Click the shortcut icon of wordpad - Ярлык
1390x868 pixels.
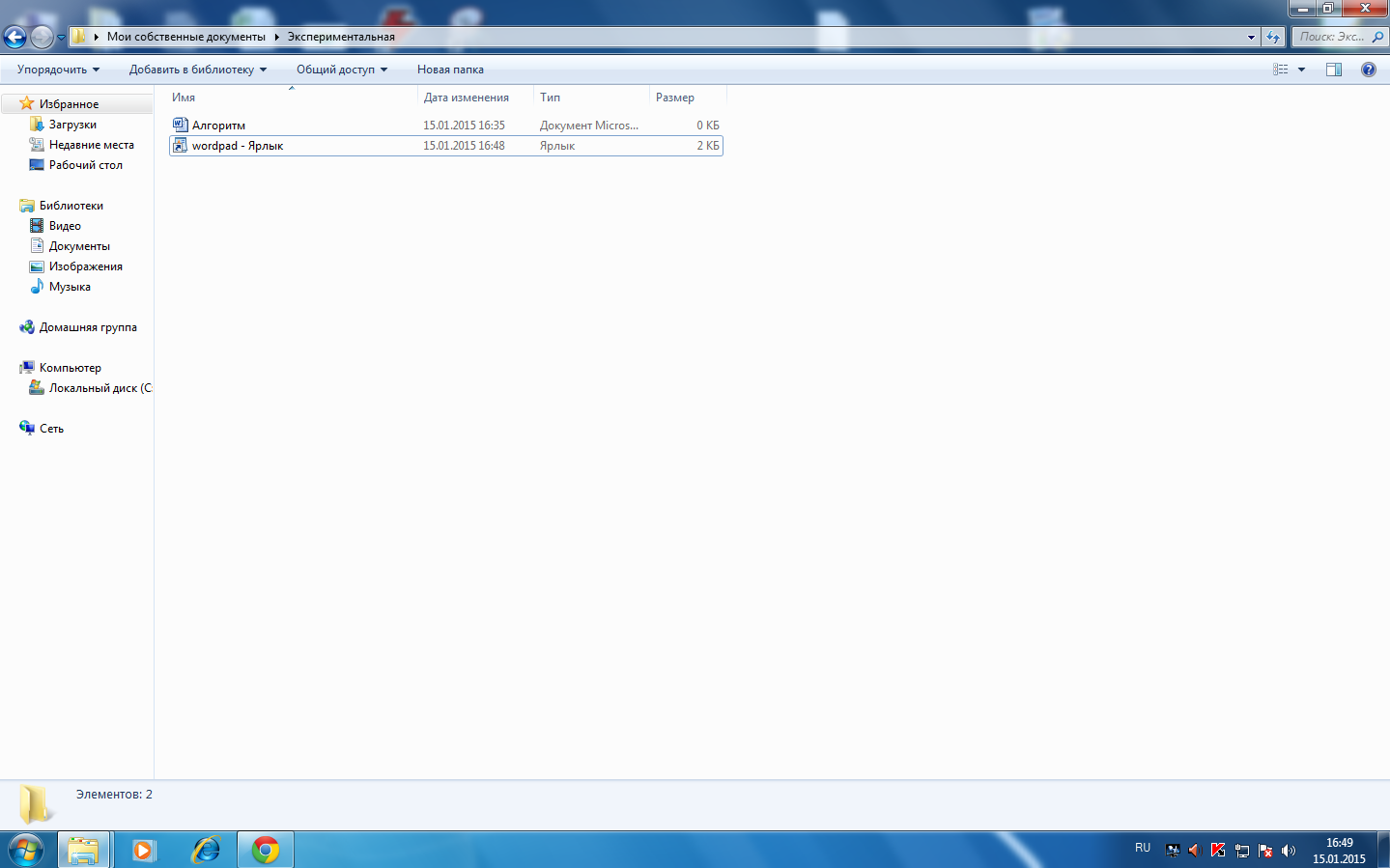(x=180, y=145)
